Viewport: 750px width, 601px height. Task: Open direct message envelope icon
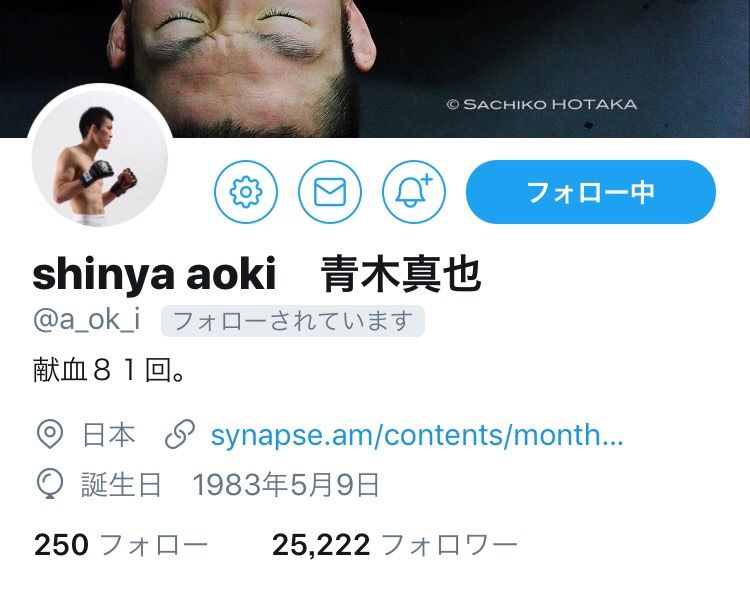point(330,192)
